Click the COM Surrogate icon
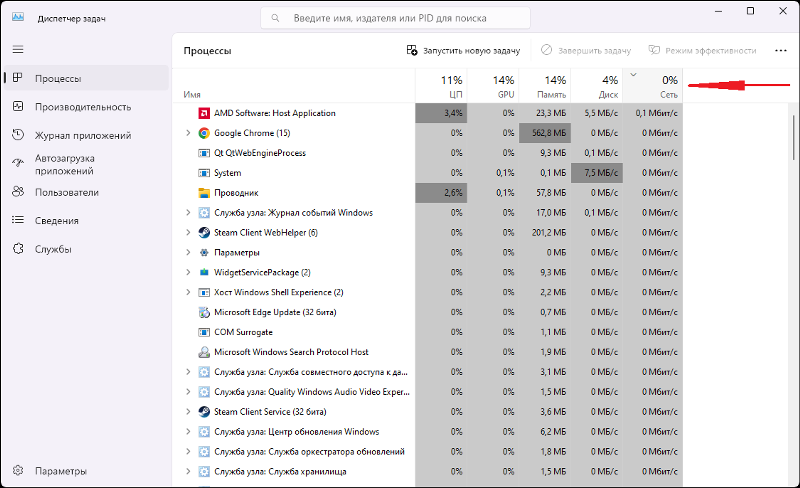This screenshot has width=800, height=488. [x=204, y=332]
